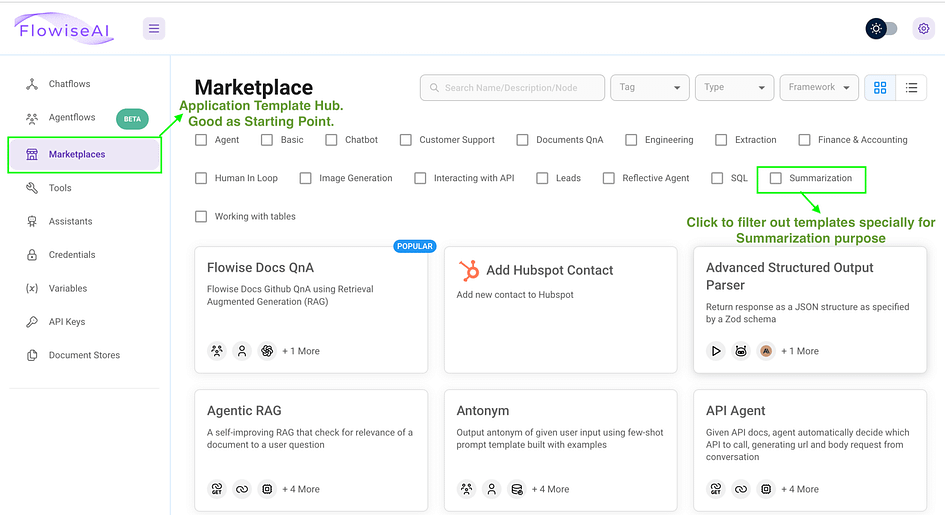Check the Documents QnA checkbox
This screenshot has width=945, height=515.
523,140
